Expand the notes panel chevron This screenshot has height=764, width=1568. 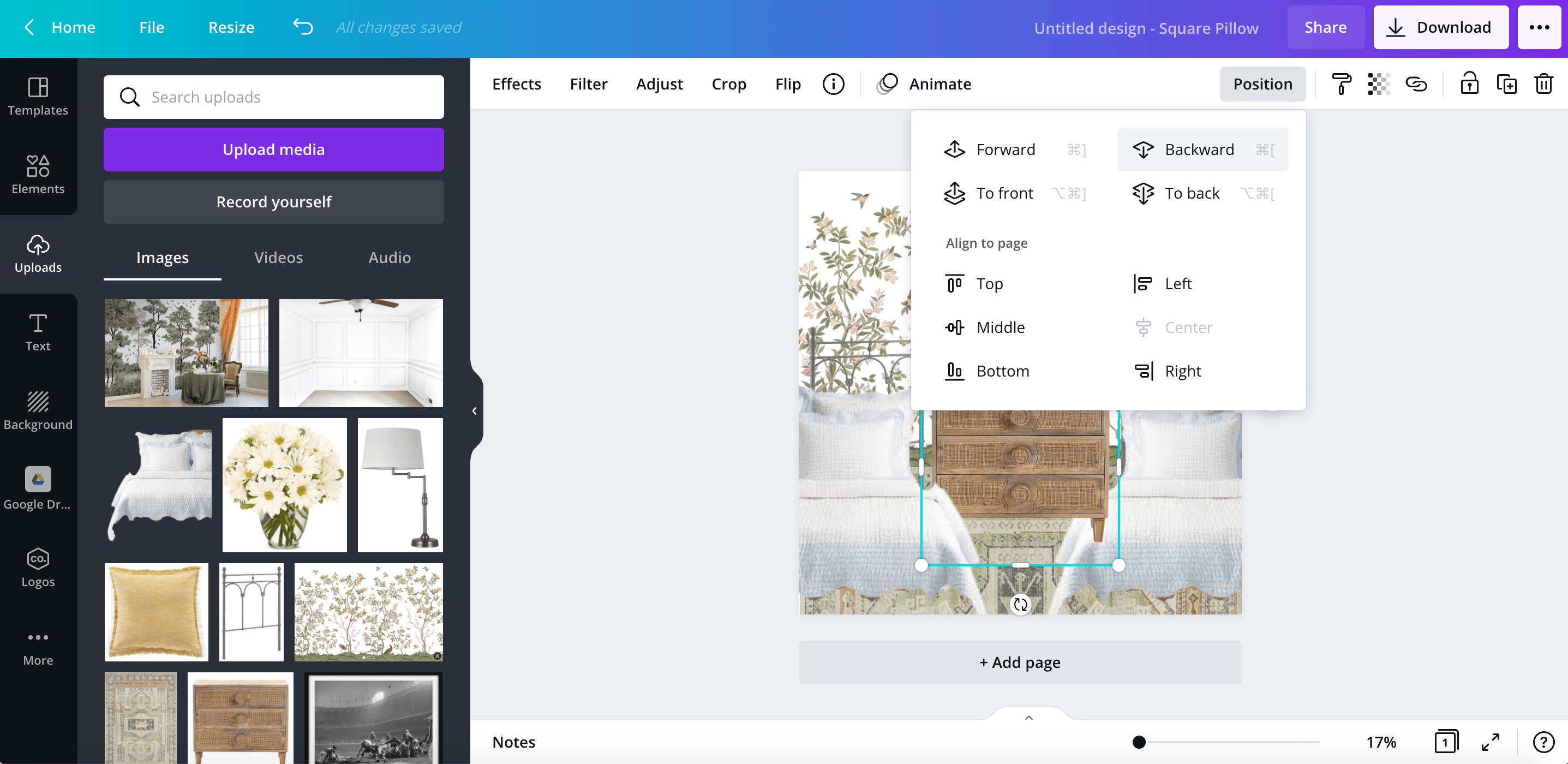point(1029,718)
